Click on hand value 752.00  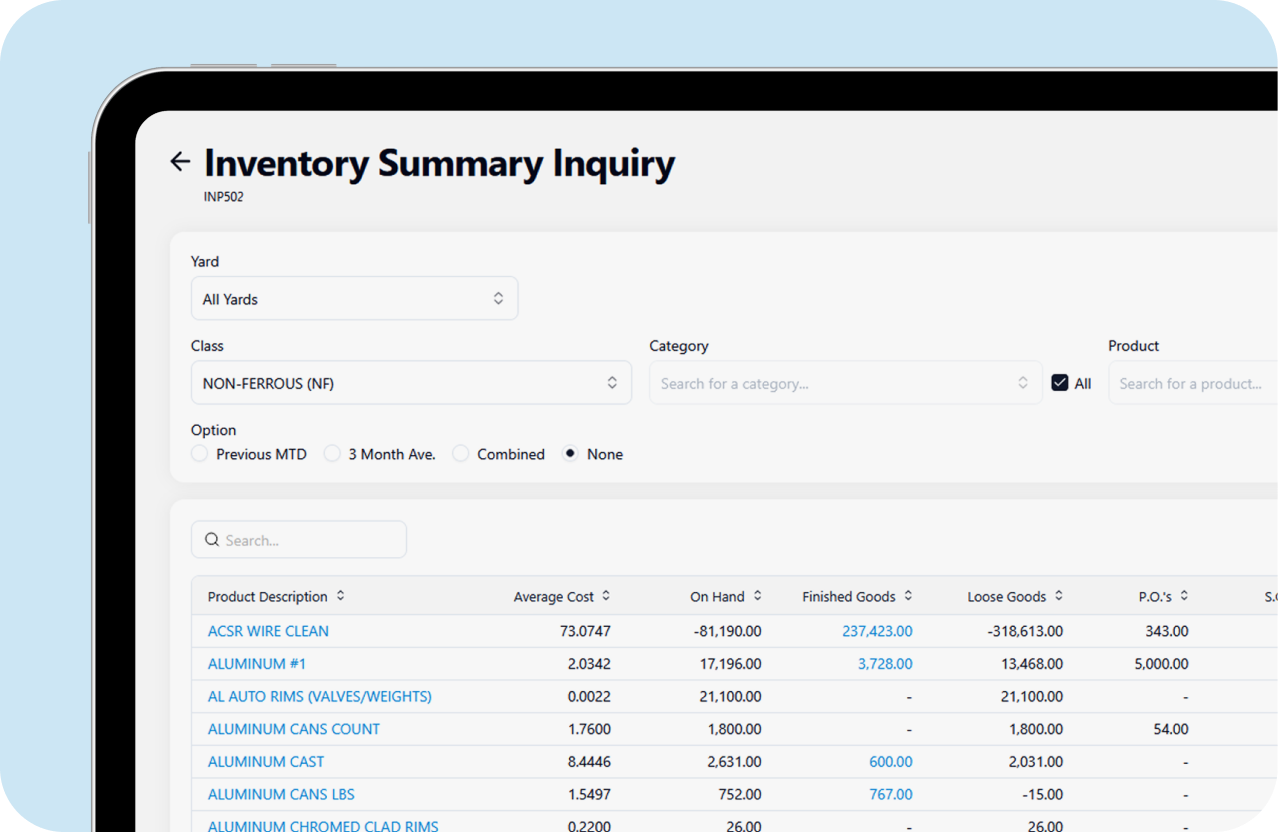(x=740, y=794)
